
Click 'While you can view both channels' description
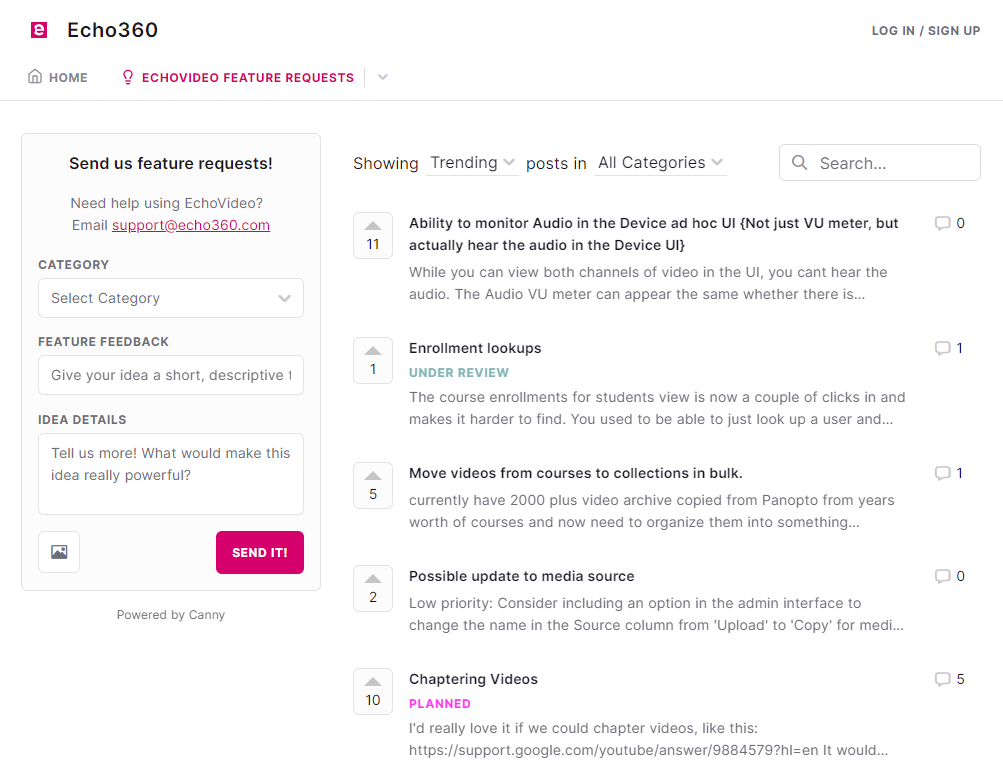(x=648, y=283)
